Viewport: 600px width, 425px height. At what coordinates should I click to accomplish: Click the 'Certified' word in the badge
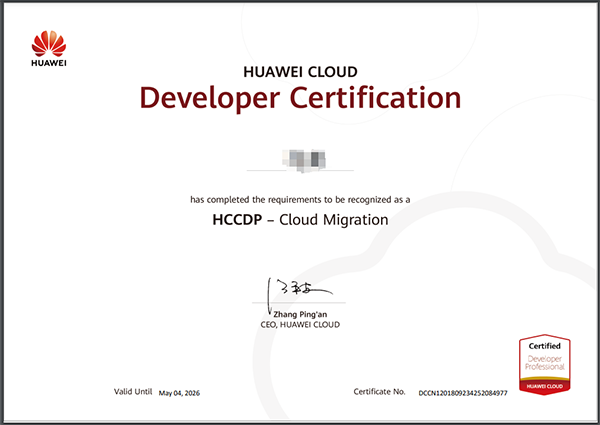(x=543, y=346)
